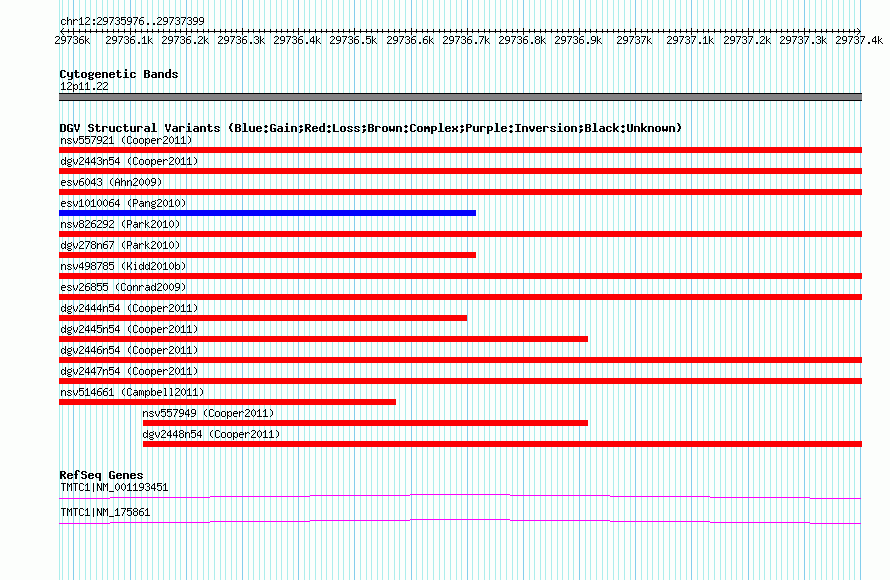Click the 29736.1k ruler tick label
The image size is (890, 580).
(x=129, y=40)
